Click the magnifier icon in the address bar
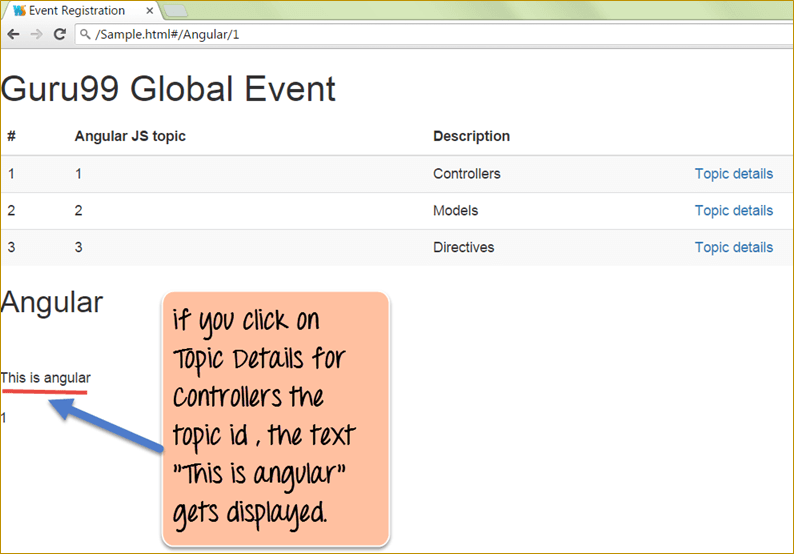Screen dimensions: 794x554 (x=85, y=34)
